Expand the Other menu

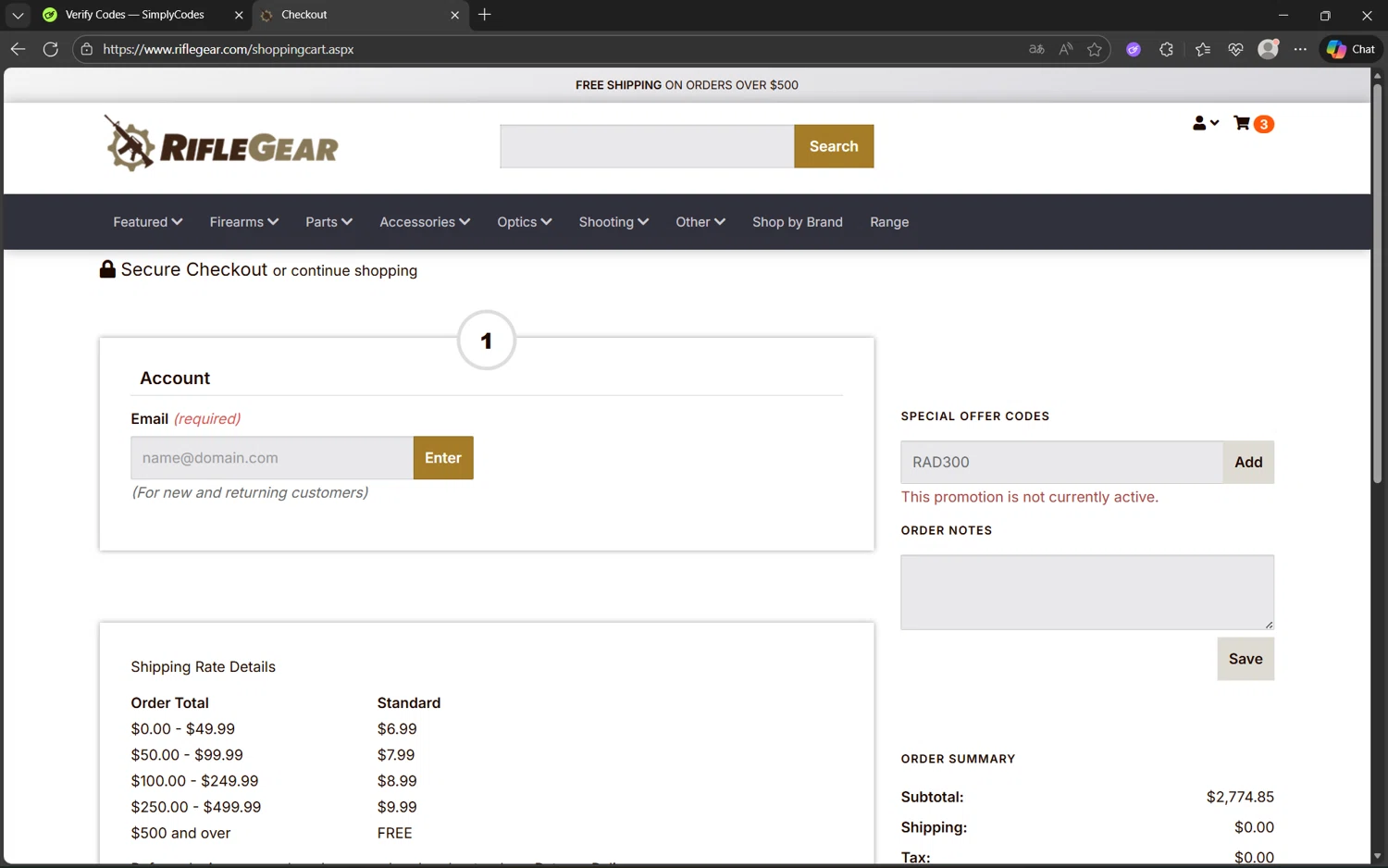(x=700, y=222)
